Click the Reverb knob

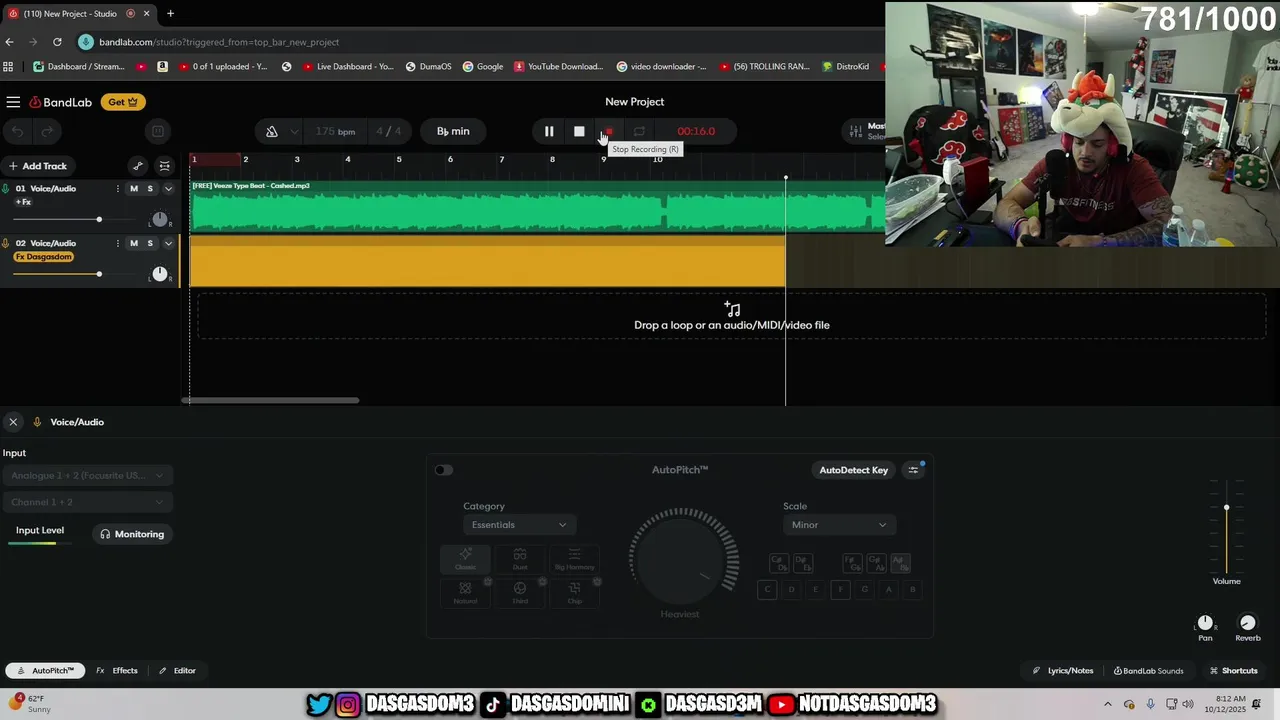(1247, 623)
